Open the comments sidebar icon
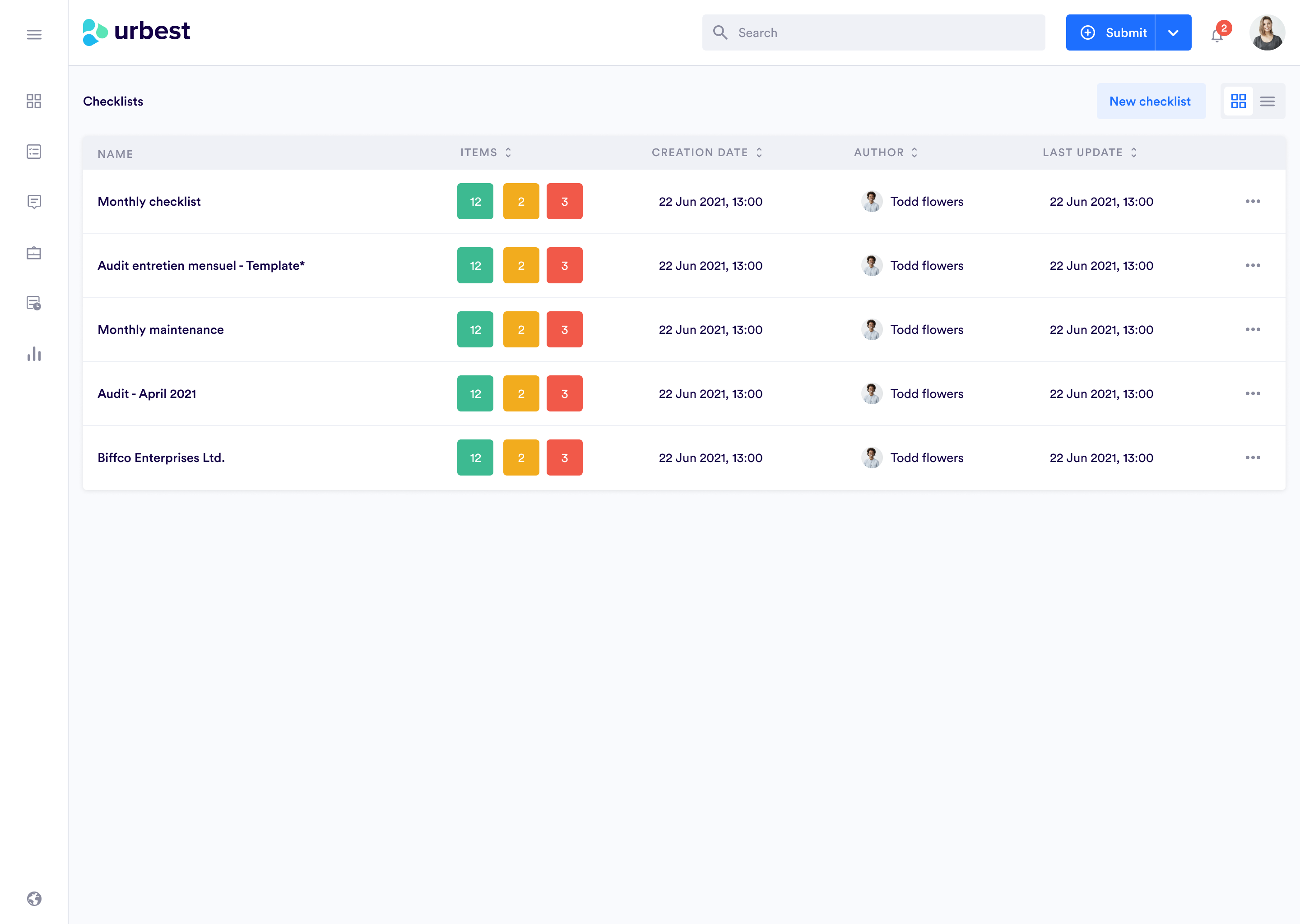The width and height of the screenshot is (1300, 924). [34, 202]
